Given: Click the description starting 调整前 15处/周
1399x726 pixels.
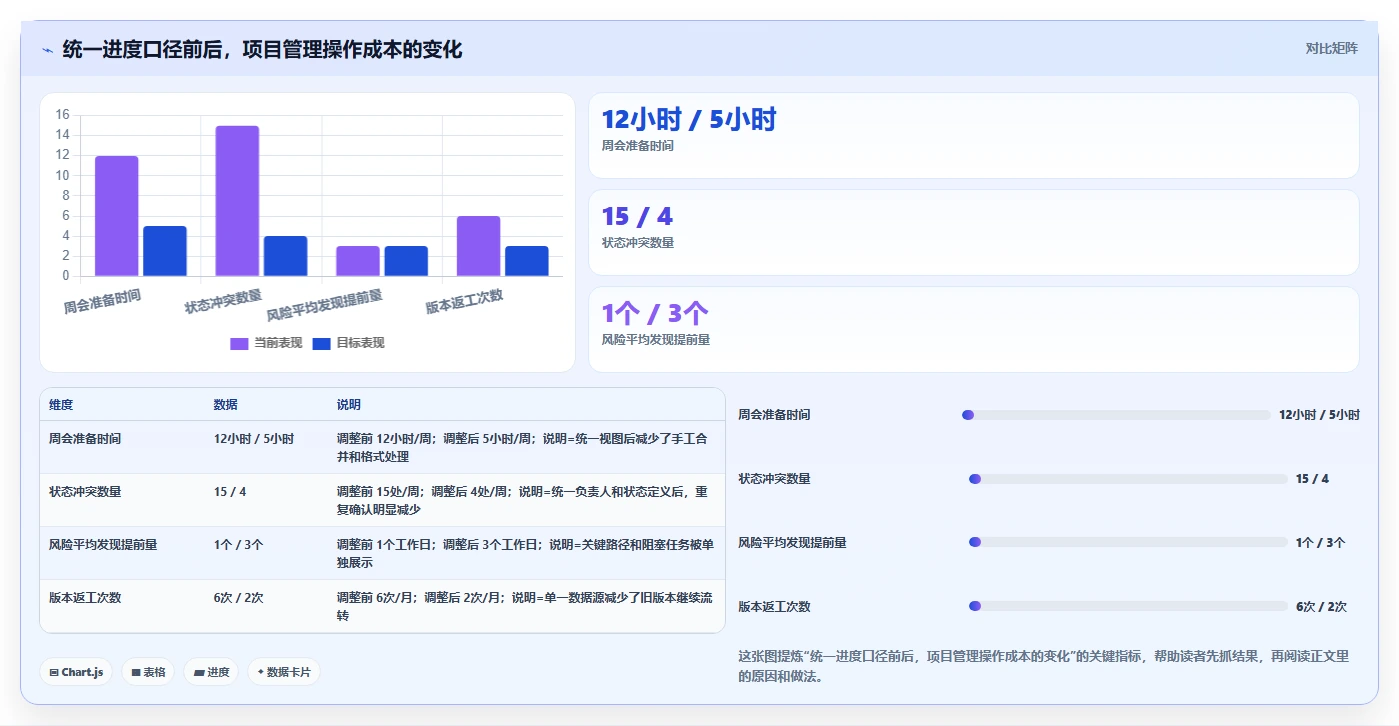Looking at the screenshot, I should [x=524, y=501].
